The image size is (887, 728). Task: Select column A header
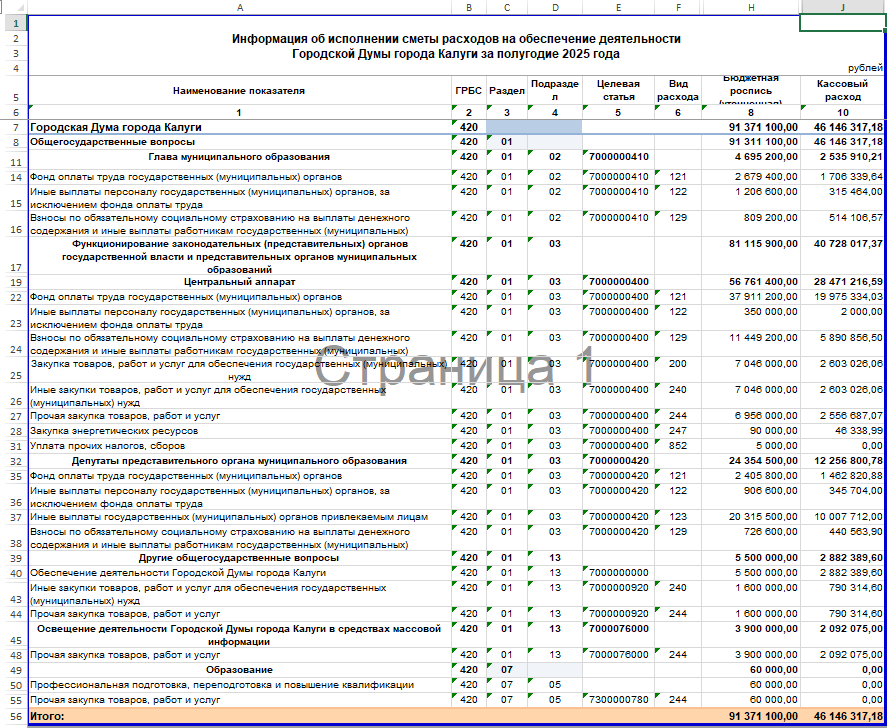(x=239, y=7)
